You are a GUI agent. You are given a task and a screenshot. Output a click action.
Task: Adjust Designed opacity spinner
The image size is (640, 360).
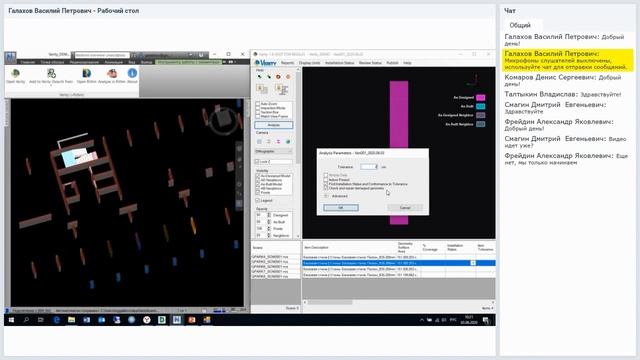point(269,215)
